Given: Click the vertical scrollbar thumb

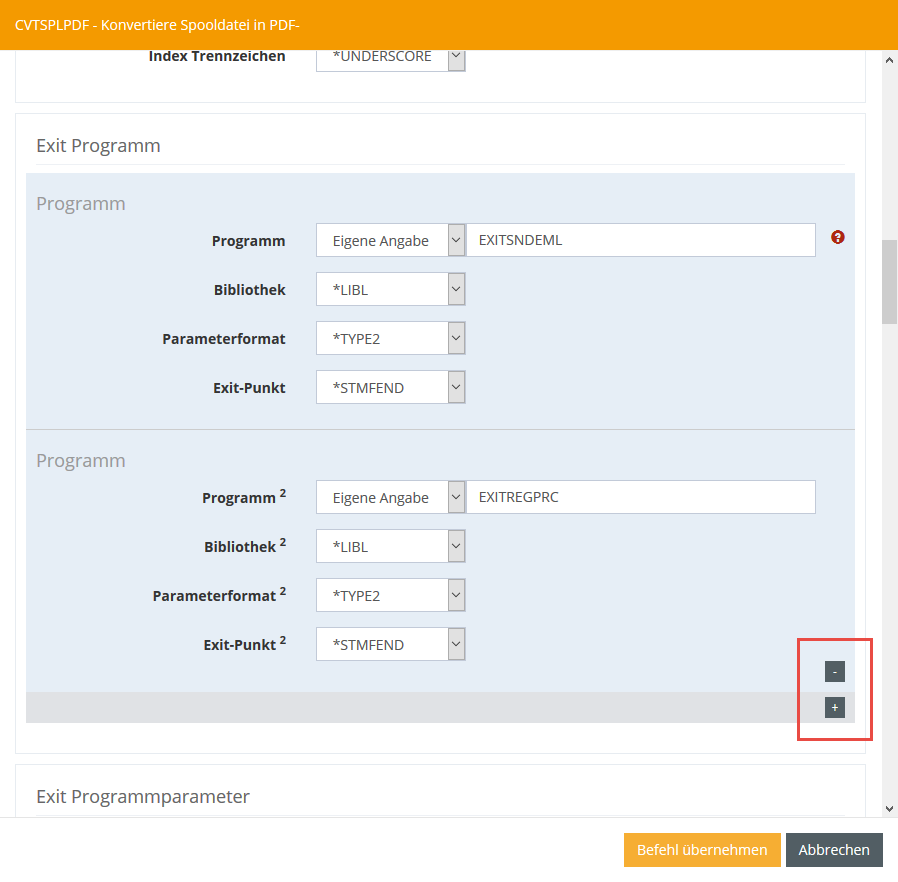Looking at the screenshot, I should (889, 282).
